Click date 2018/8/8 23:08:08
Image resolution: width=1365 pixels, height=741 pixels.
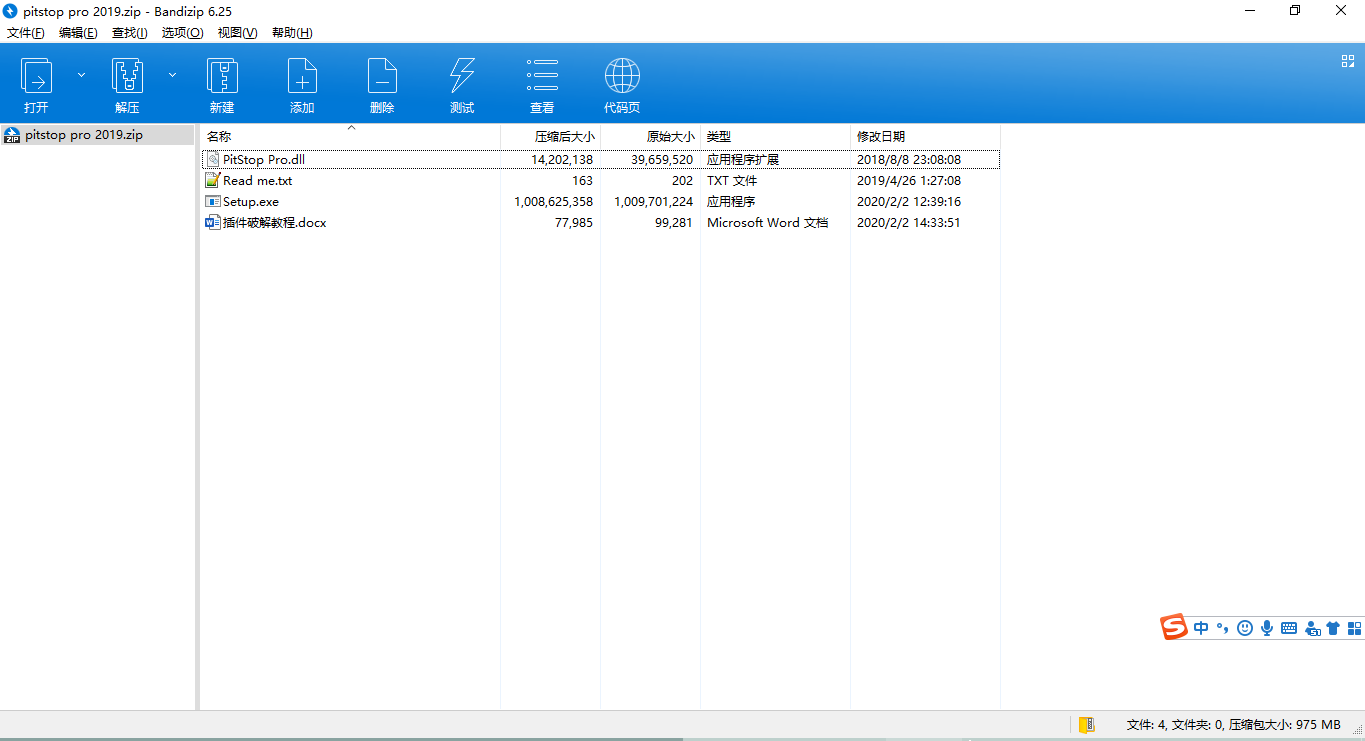[909, 160]
